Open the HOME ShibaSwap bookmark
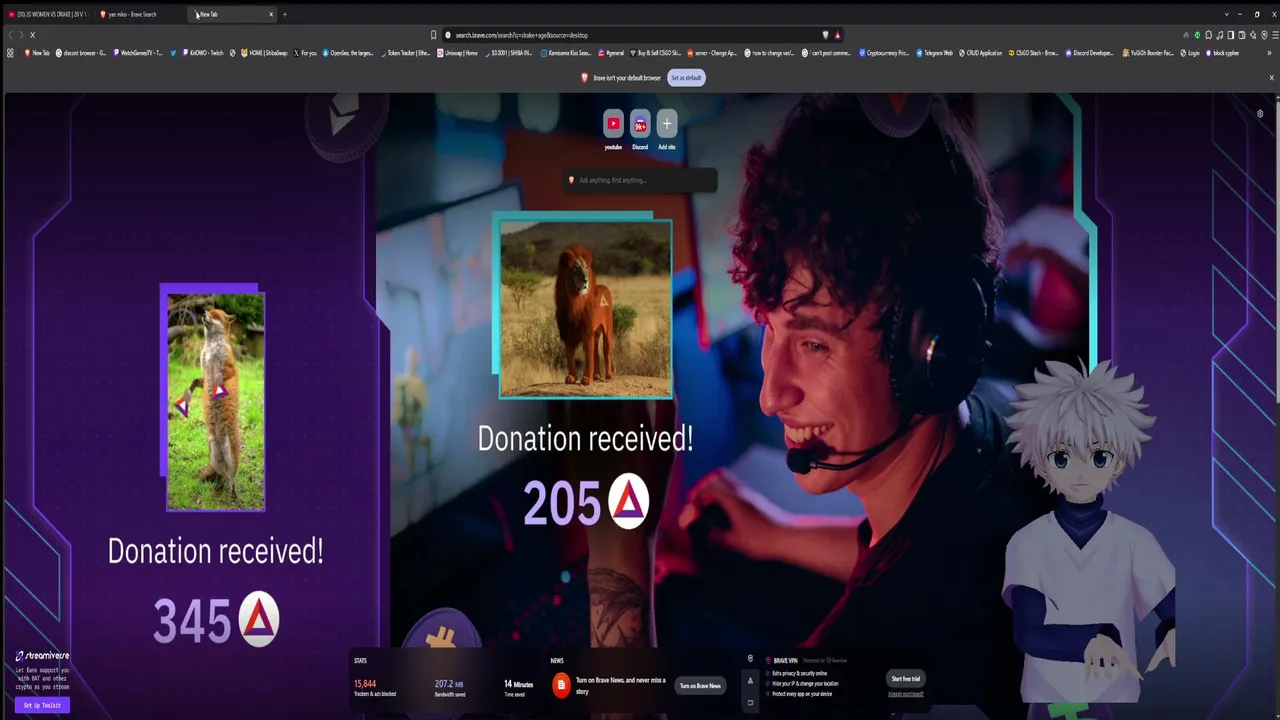Image resolution: width=1280 pixels, height=720 pixels. click(264, 53)
